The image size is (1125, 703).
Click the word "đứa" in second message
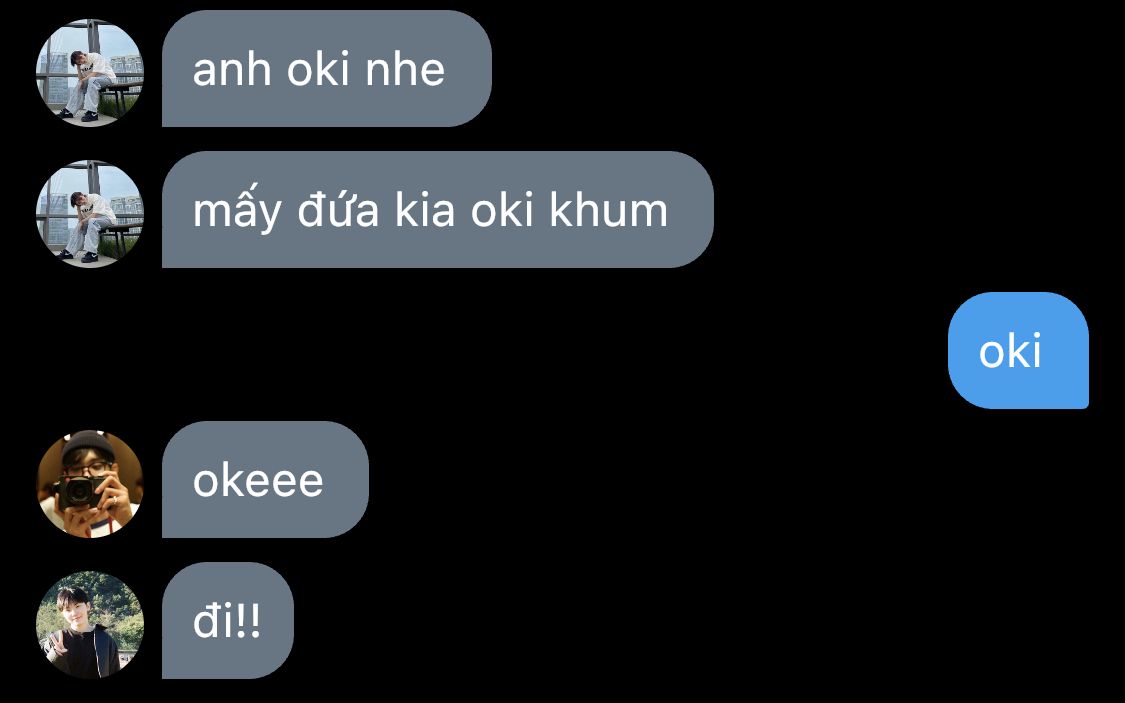(x=338, y=209)
